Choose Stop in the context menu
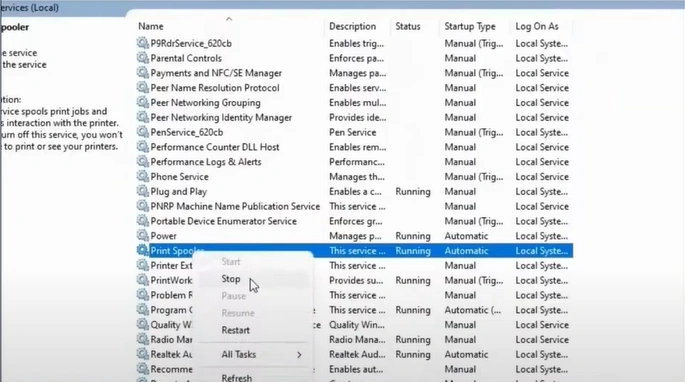 point(231,279)
